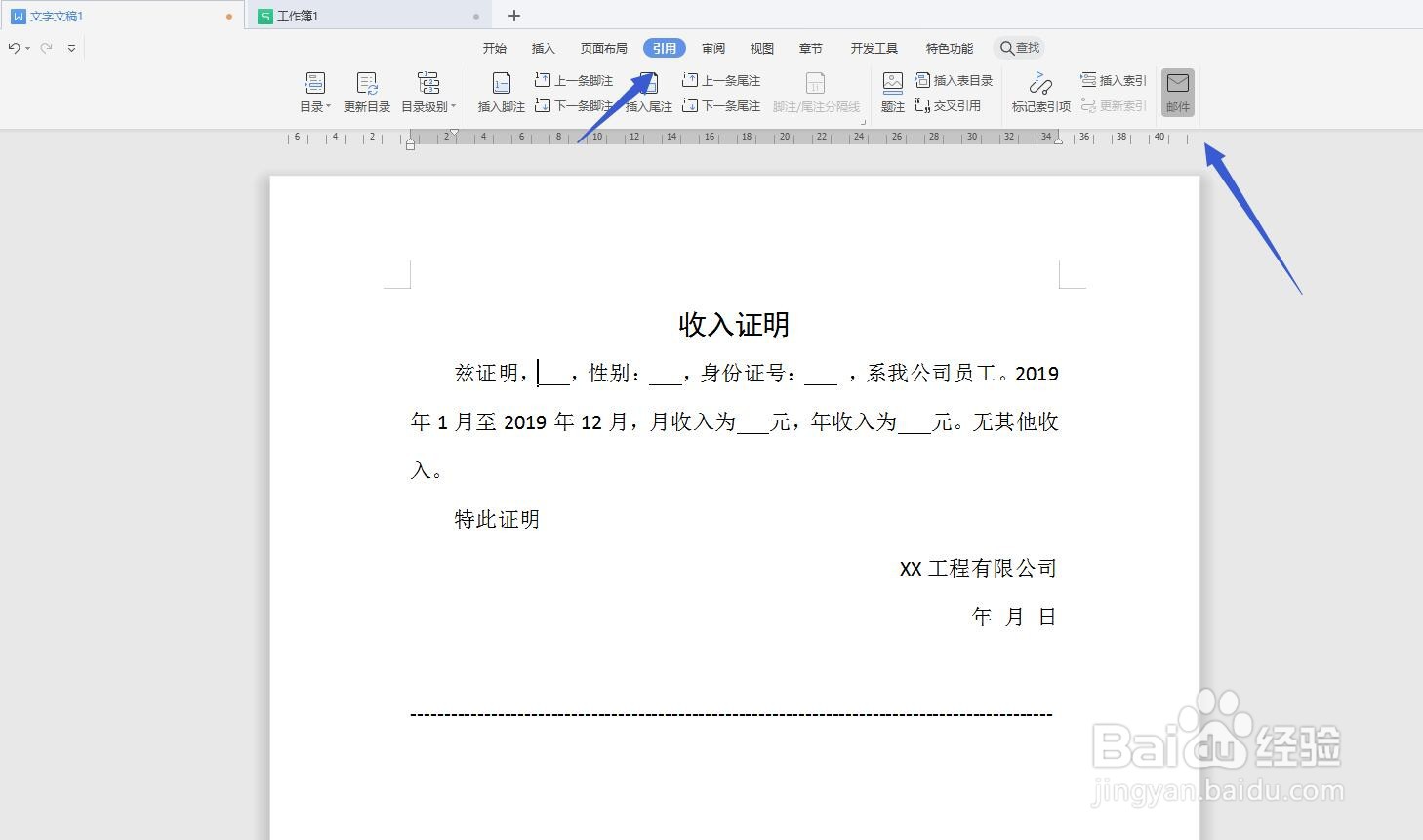Create a cross-reference (交叉引用)

[x=948, y=105]
